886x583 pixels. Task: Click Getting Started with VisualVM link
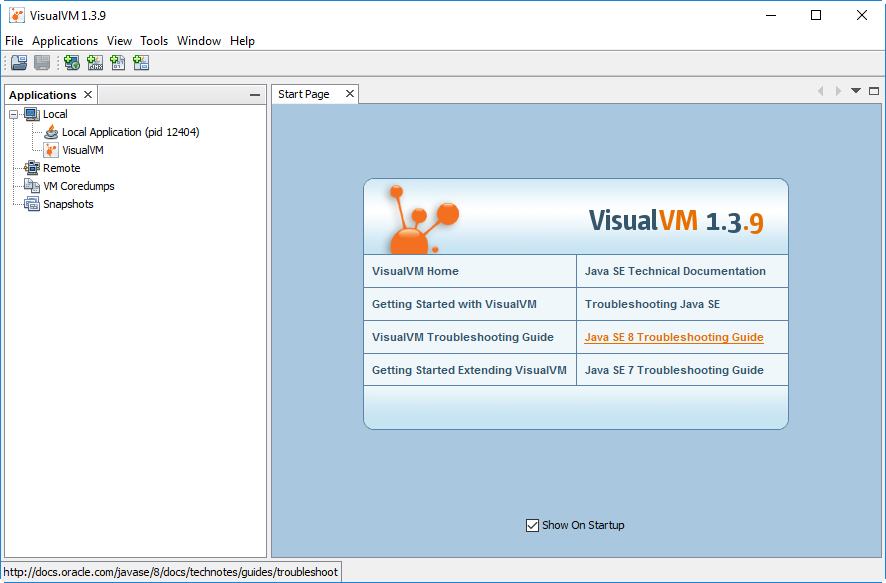pos(454,304)
